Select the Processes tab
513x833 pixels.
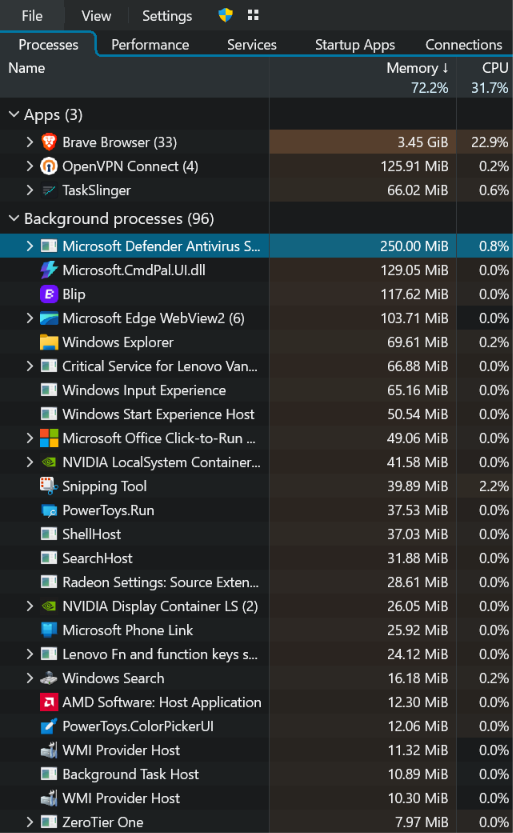(48, 45)
